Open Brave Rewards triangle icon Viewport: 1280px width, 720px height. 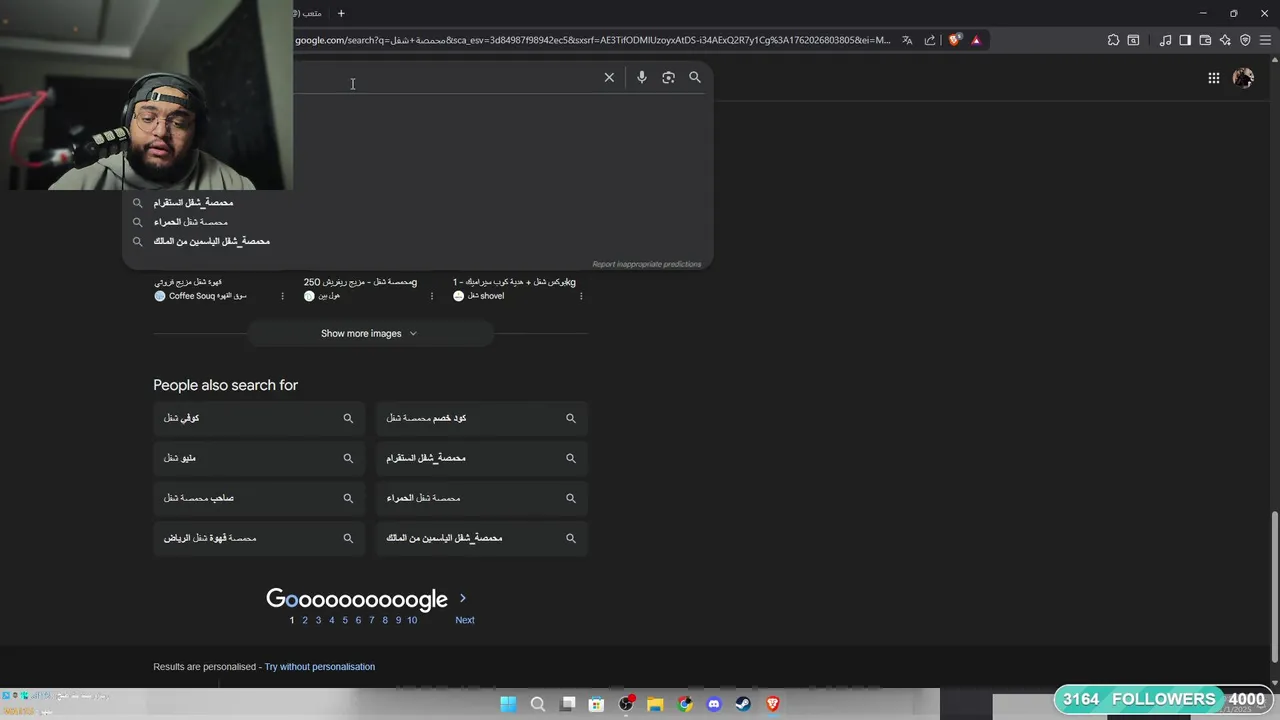(976, 40)
